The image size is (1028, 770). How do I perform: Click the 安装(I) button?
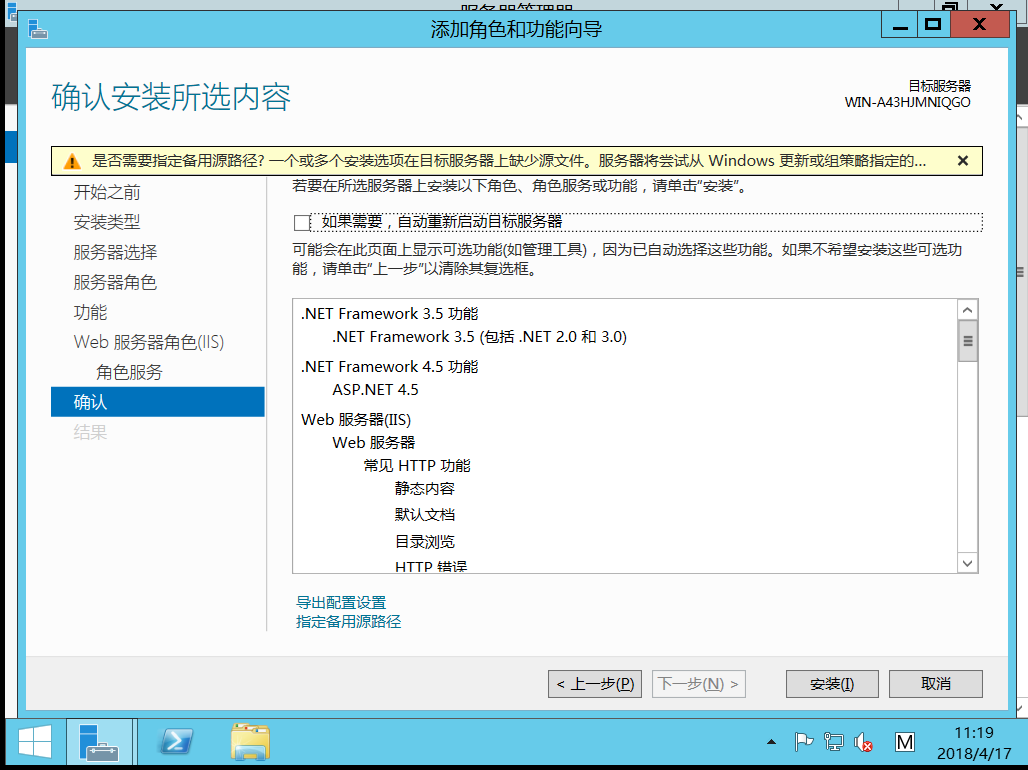click(832, 684)
